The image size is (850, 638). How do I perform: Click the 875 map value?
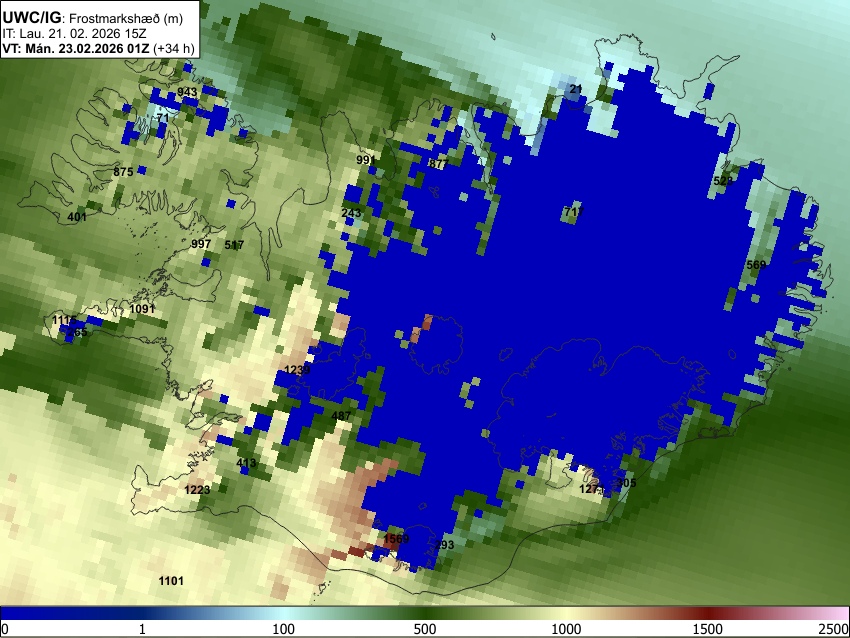point(123,172)
